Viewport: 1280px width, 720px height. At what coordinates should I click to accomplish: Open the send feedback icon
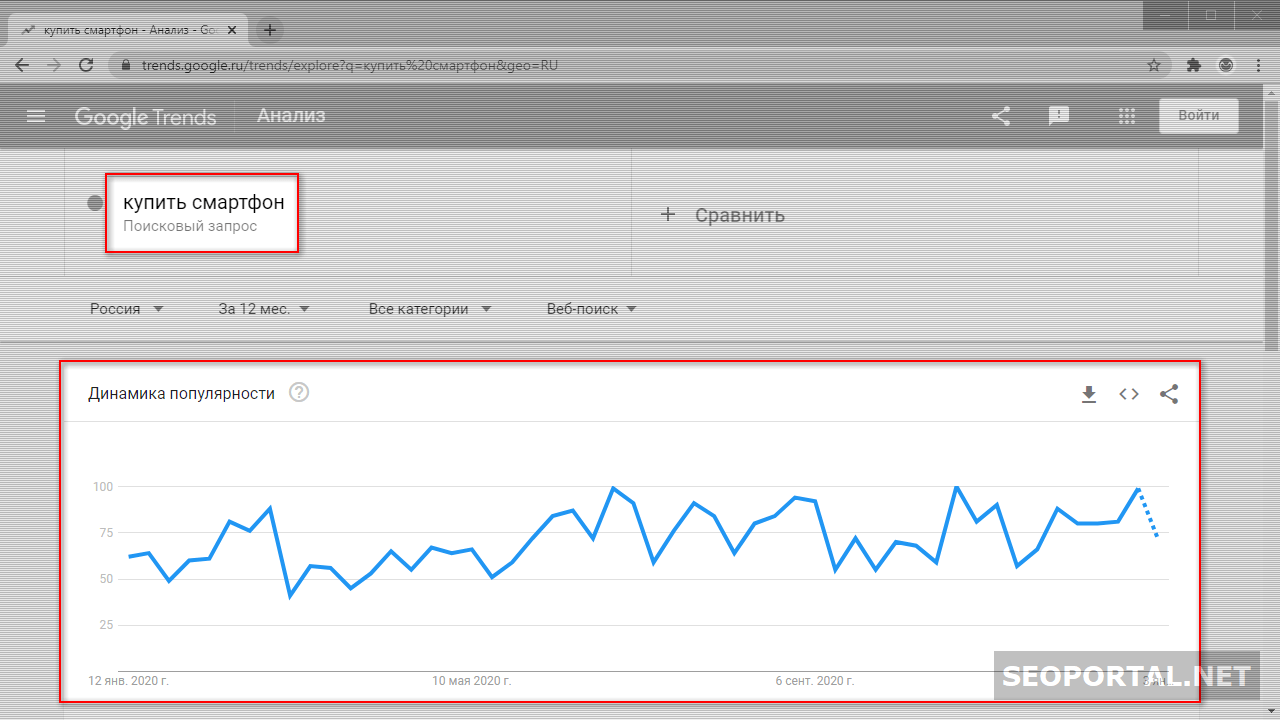1059,116
